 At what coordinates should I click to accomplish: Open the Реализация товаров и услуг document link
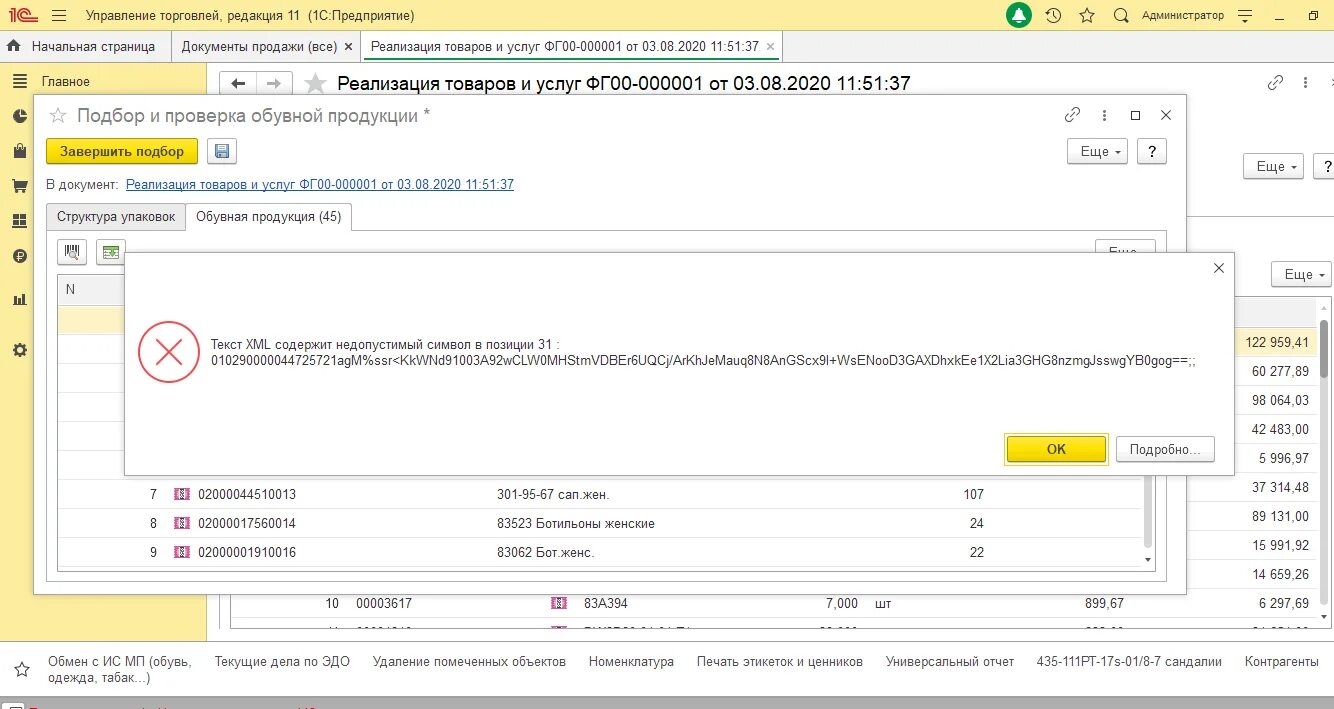click(320, 185)
